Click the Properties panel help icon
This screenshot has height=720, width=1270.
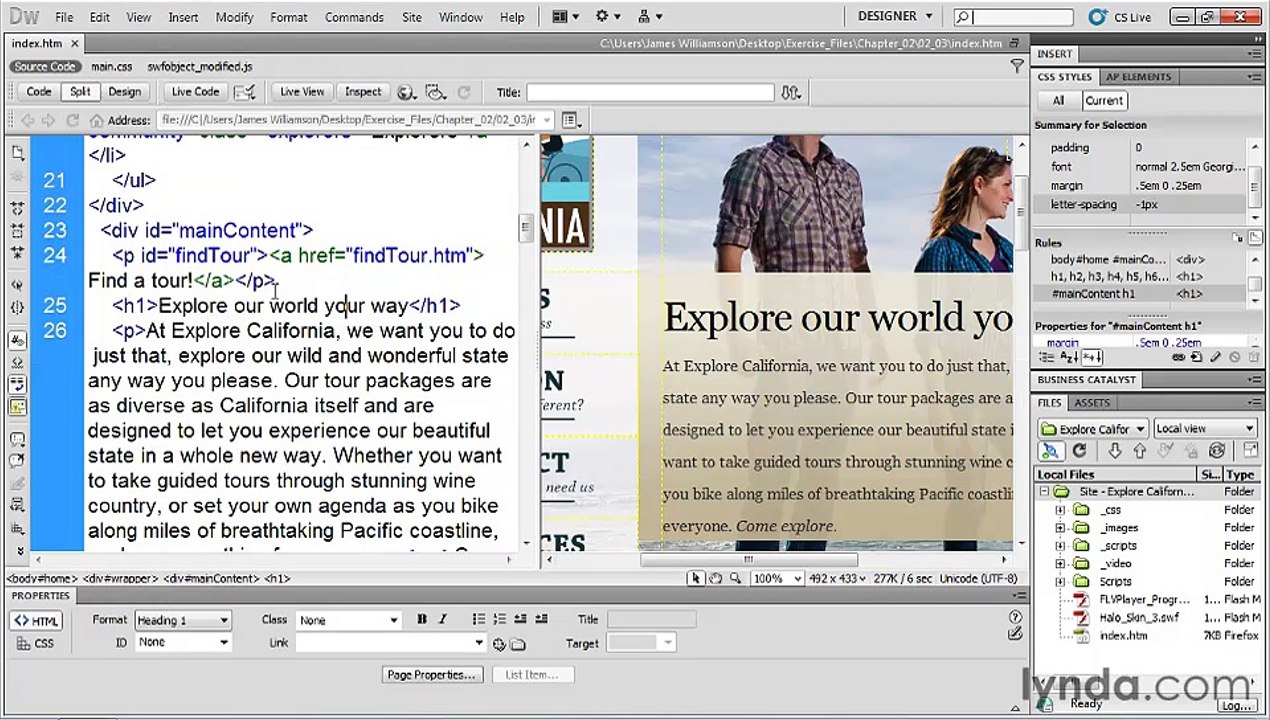coord(1016,619)
